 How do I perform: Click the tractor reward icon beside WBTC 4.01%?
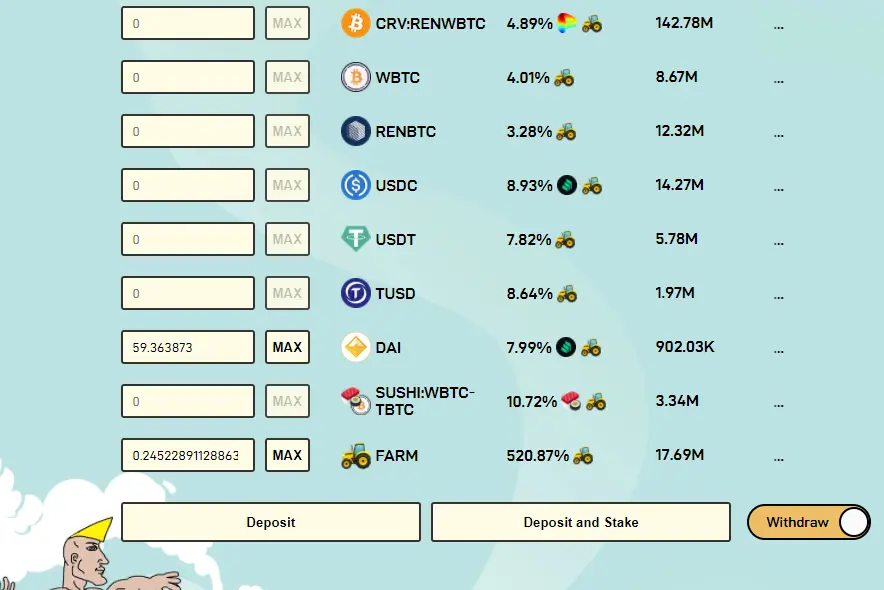[564, 78]
